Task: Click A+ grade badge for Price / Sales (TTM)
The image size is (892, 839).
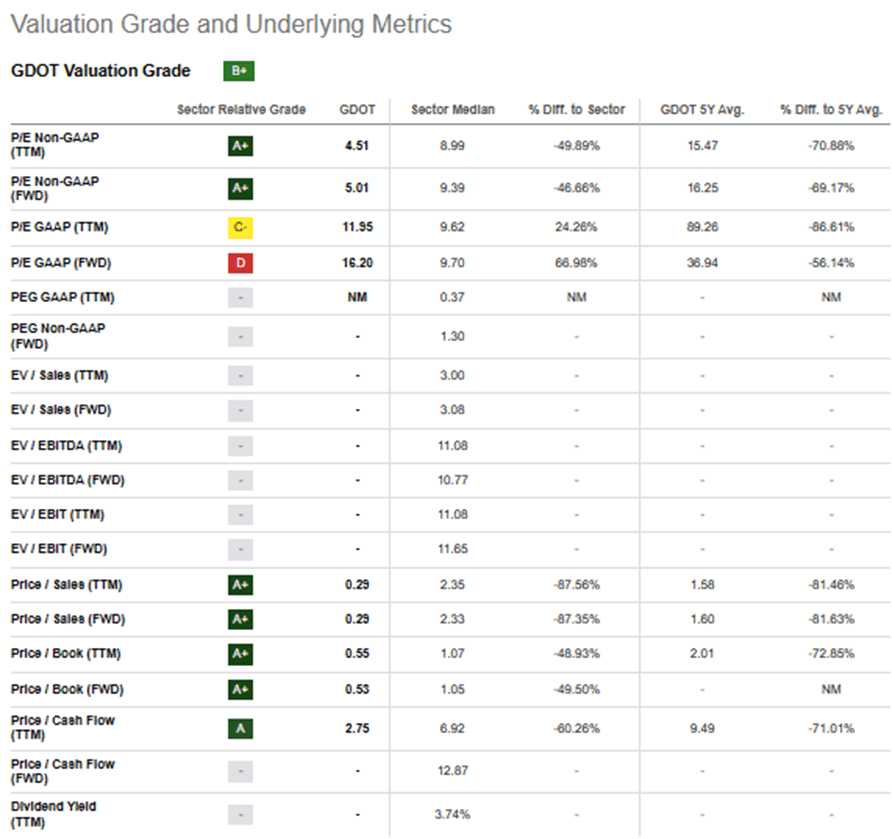Action: point(241,585)
